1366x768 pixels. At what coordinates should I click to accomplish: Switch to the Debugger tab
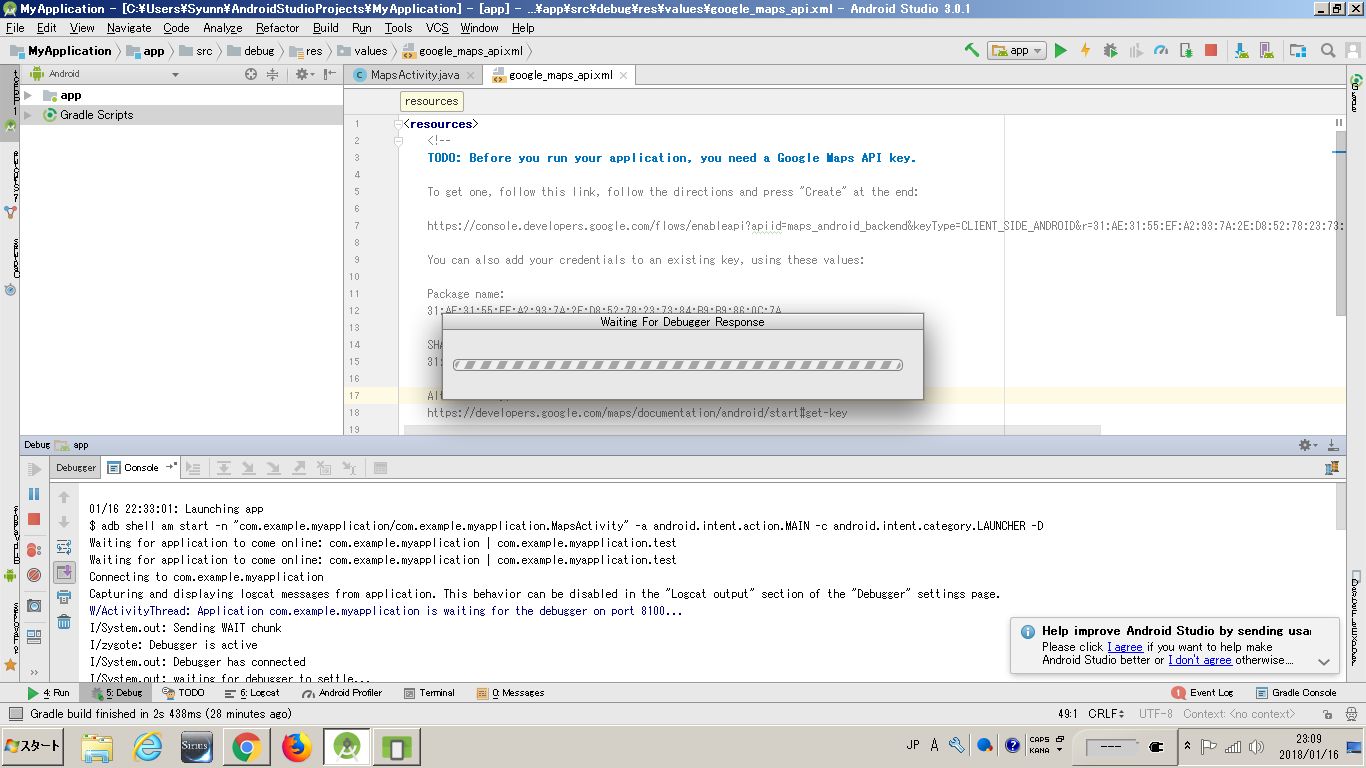coord(76,468)
